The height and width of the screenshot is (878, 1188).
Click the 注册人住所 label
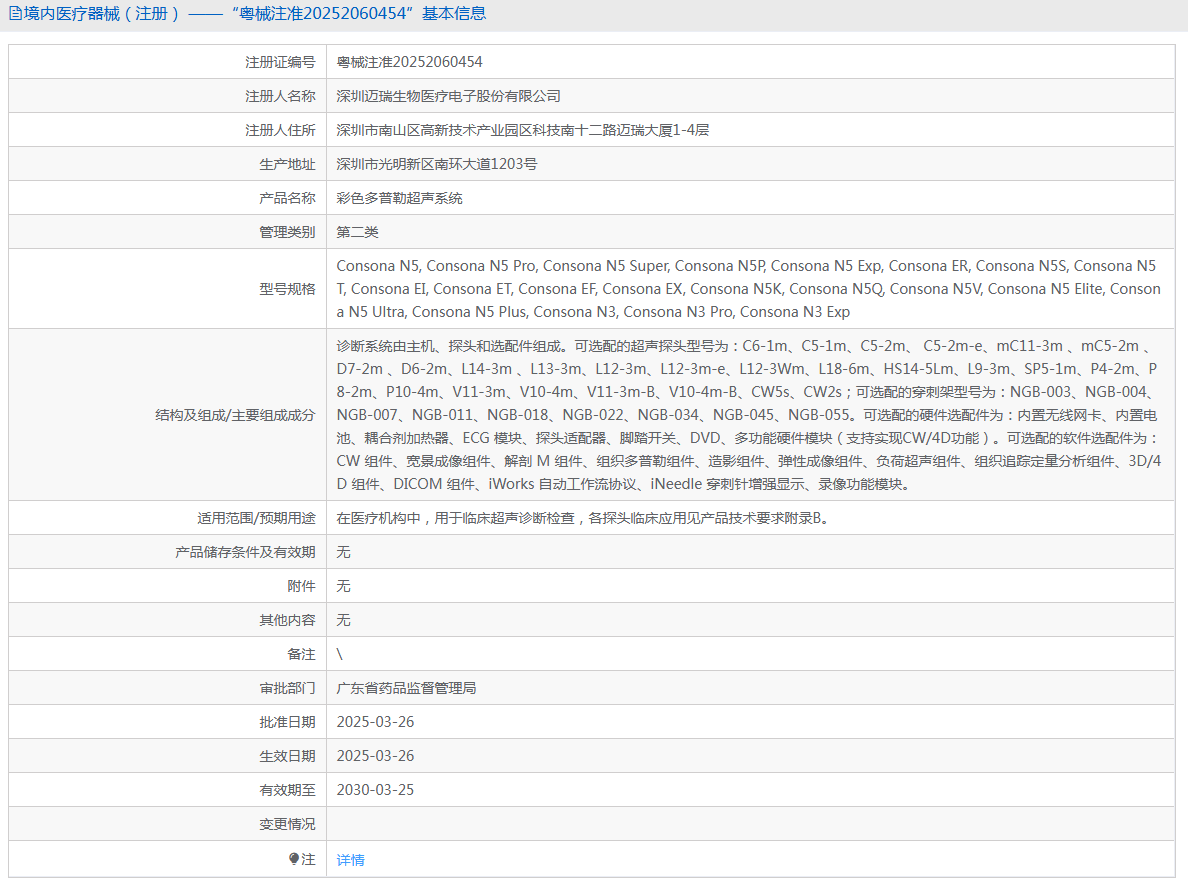pos(280,130)
